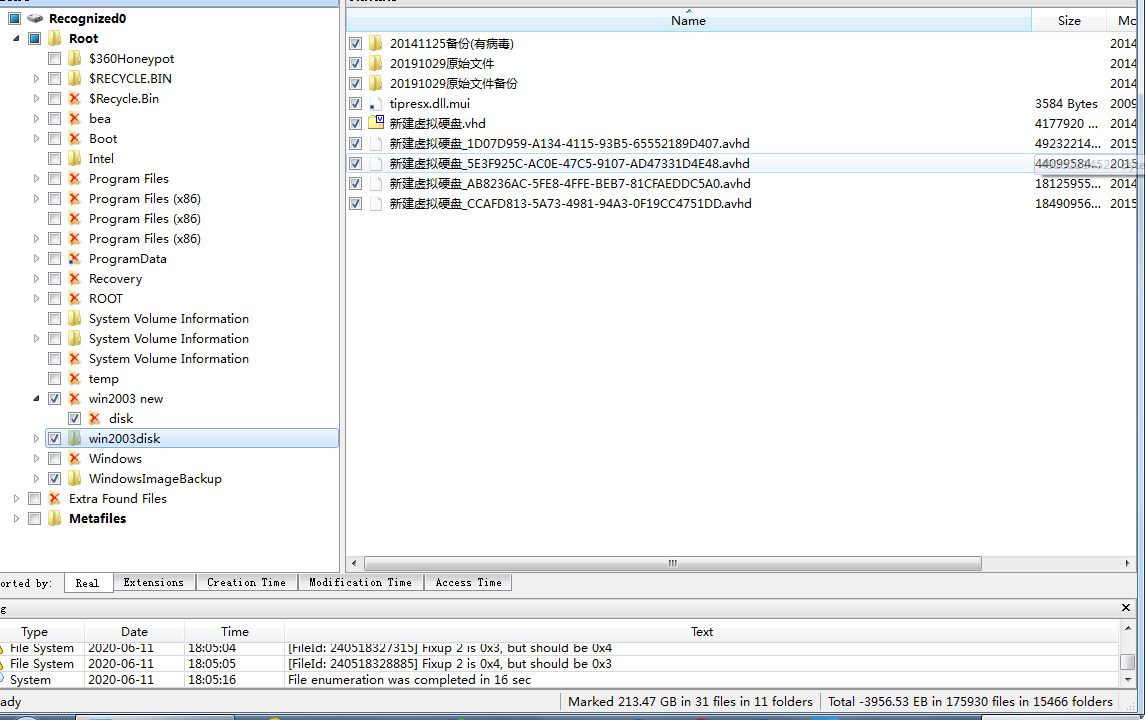Toggle the Recognized0 checkbox
Viewport: 1145px width, 720px height.
[15, 18]
